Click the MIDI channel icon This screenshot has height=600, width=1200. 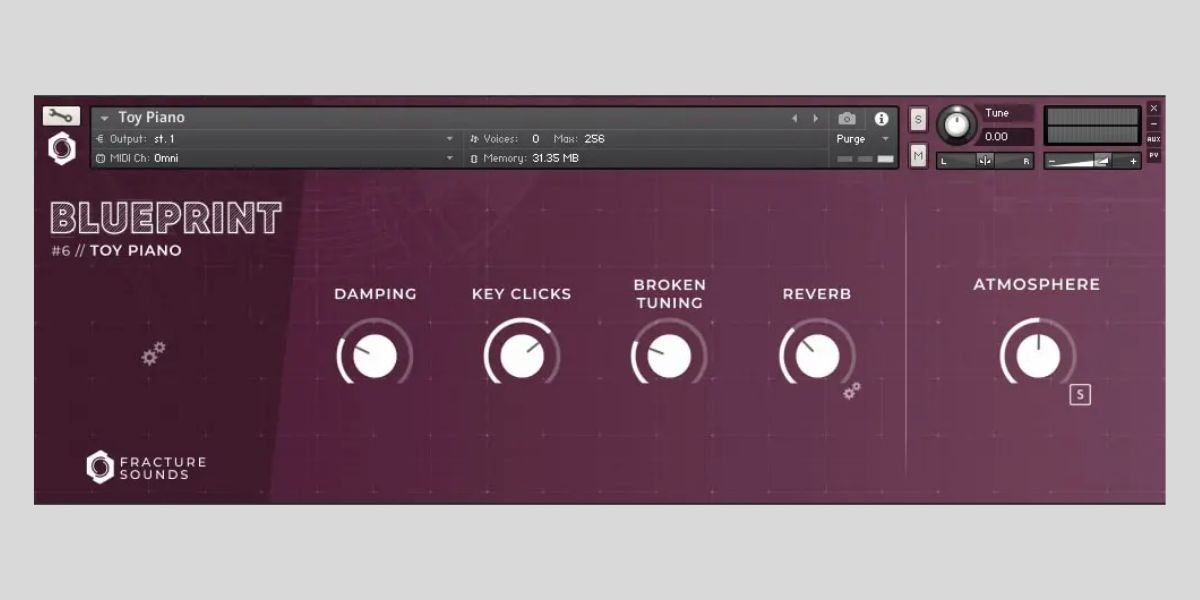coord(100,158)
